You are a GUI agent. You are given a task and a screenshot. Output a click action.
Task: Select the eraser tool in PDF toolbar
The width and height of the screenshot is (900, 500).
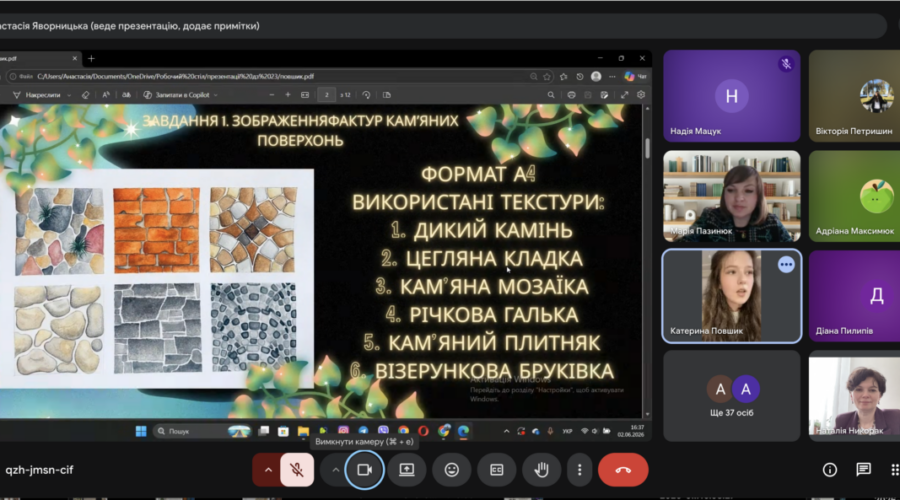pos(86,95)
